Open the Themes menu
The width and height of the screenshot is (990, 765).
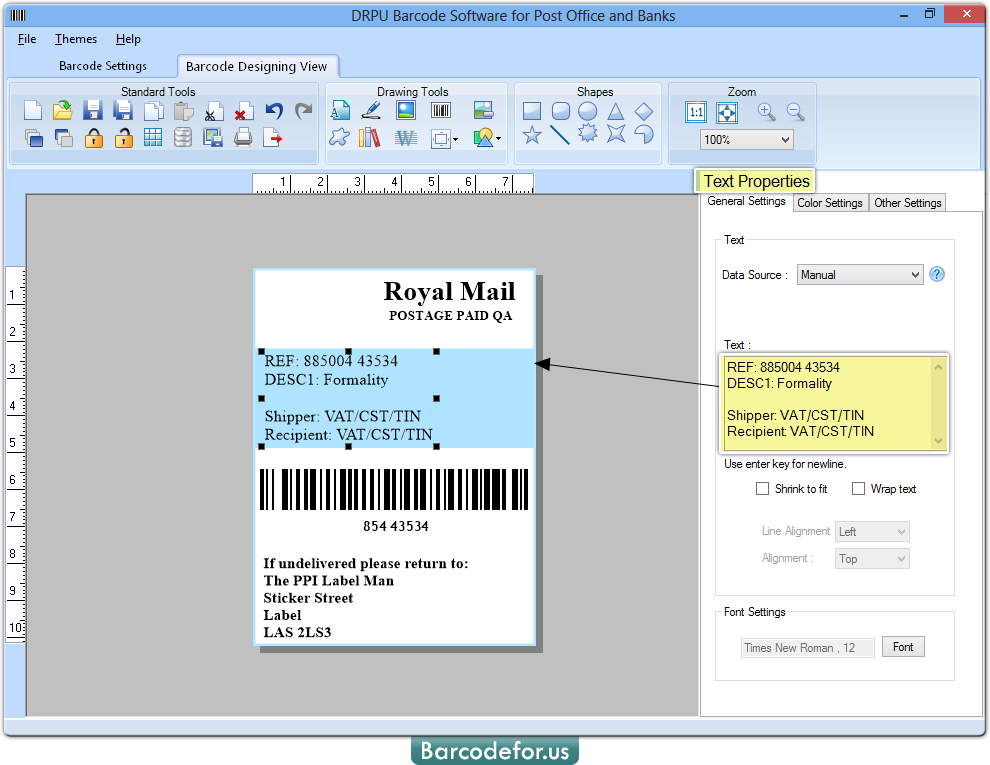[75, 39]
